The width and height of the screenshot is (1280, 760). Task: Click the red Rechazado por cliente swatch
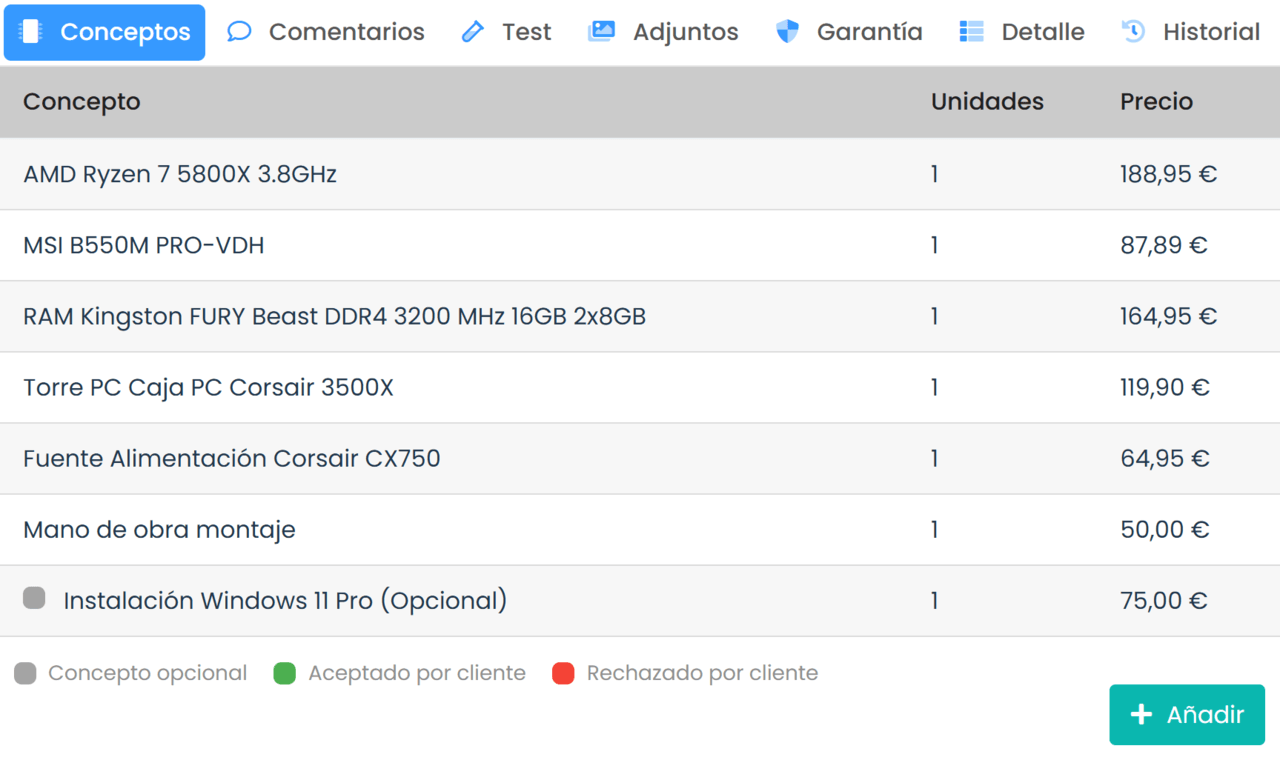(563, 673)
